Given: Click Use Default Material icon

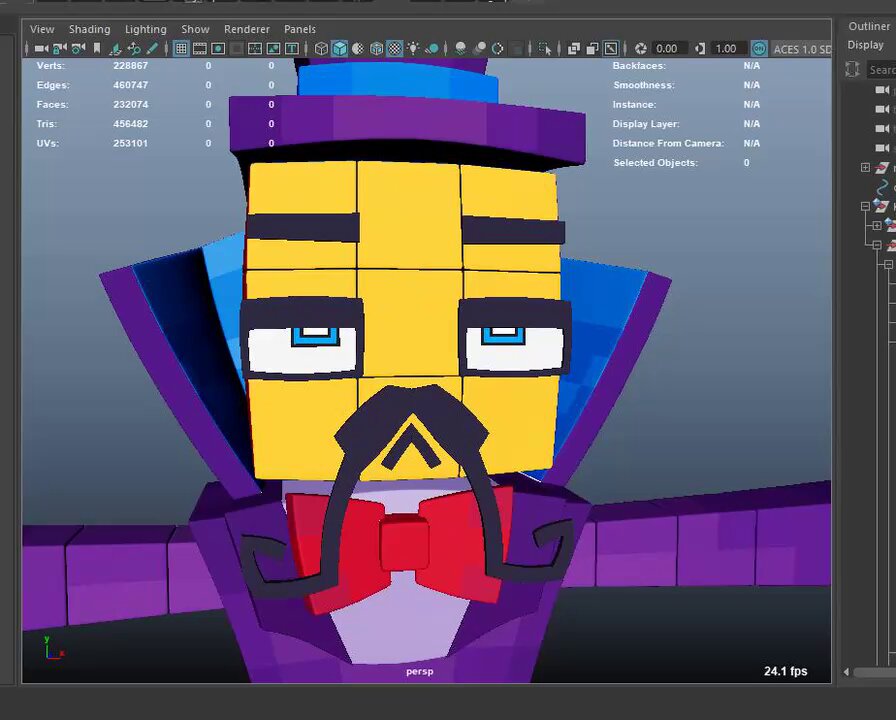Looking at the screenshot, I should point(358,49).
